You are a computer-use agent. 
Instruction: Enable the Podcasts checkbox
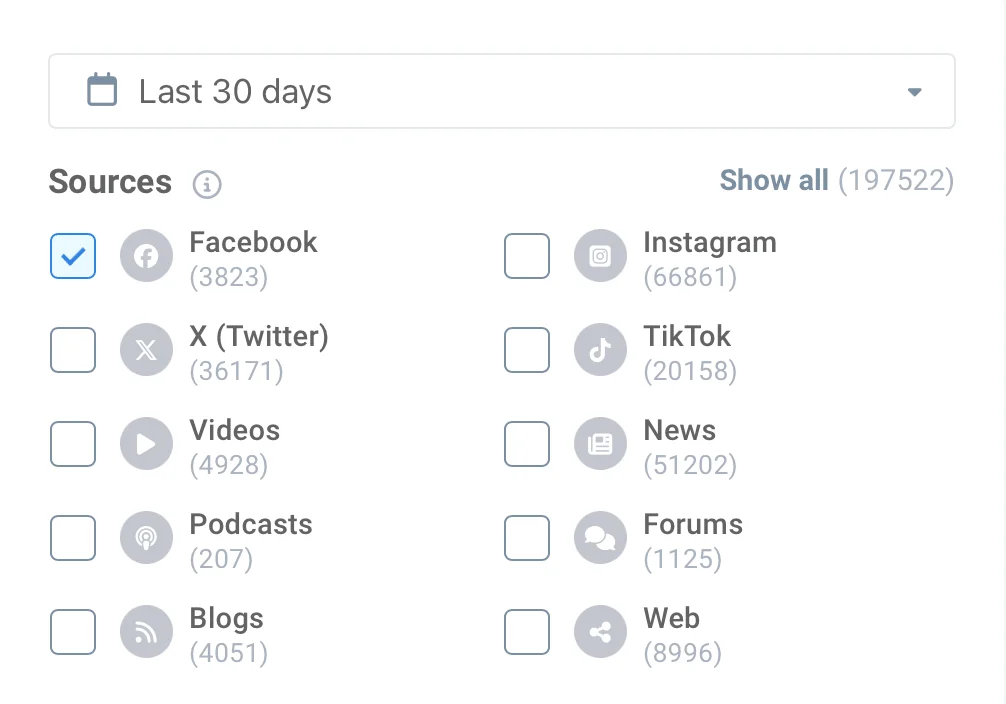click(72, 538)
